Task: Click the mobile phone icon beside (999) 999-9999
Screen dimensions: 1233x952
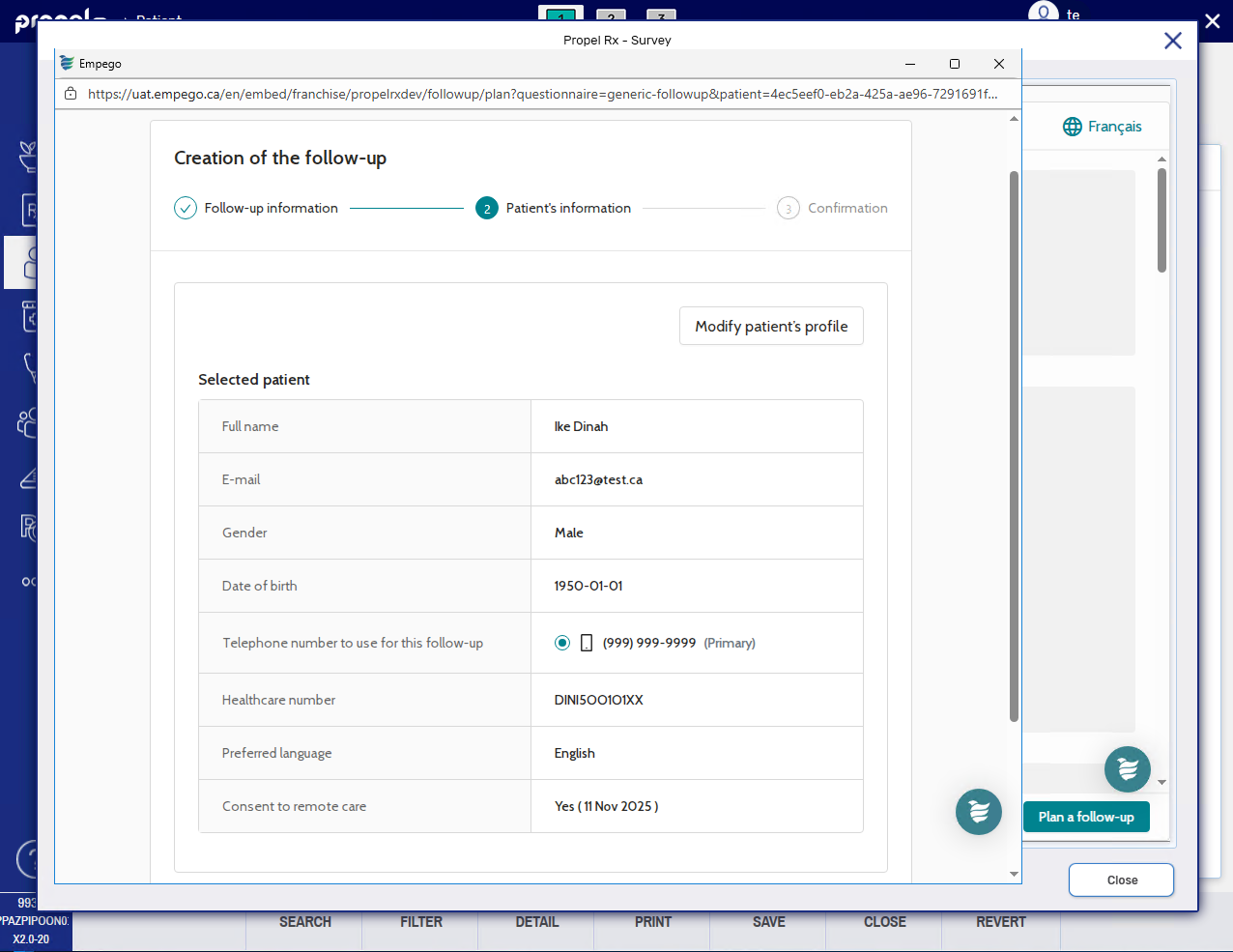Action: pos(587,643)
